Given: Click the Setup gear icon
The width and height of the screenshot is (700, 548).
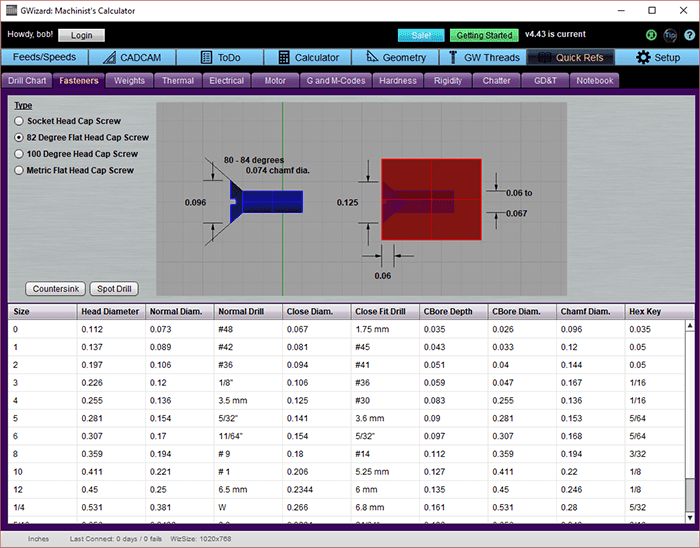Looking at the screenshot, I should click(643, 58).
